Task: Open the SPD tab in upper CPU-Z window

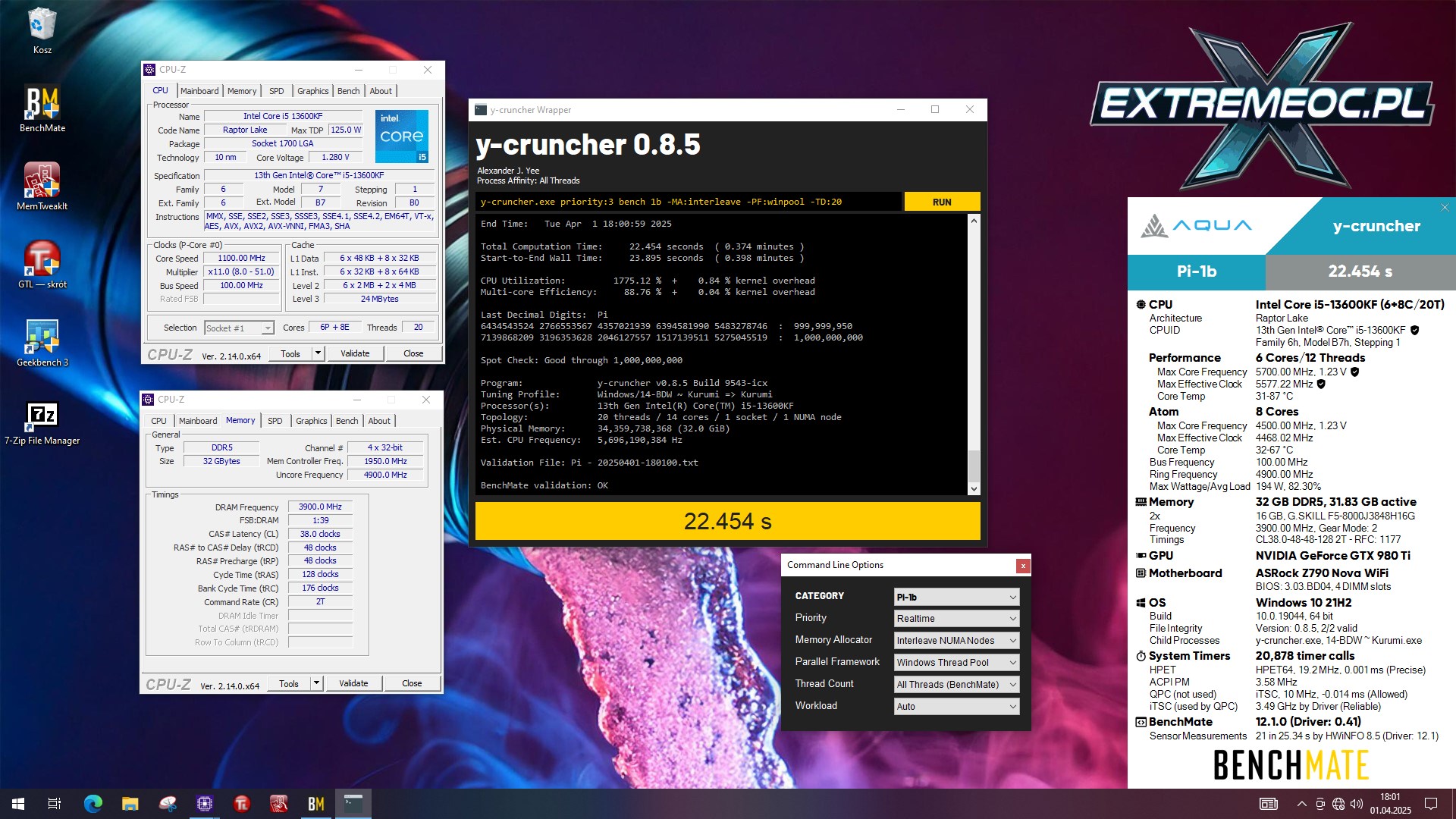Action: (x=277, y=91)
